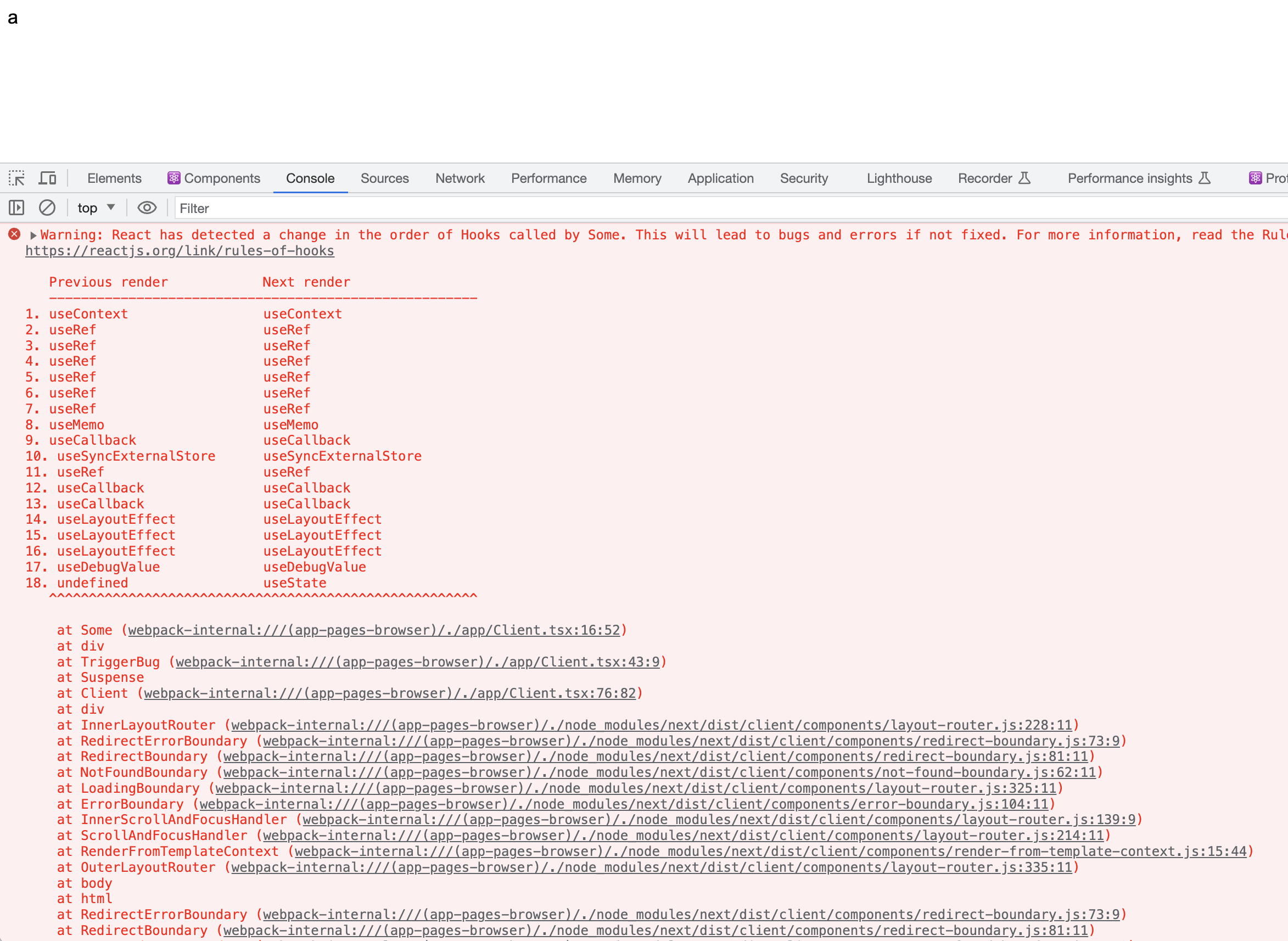The height and width of the screenshot is (941, 1288).
Task: Open the rules-of-hooks documentation link
Action: pyautogui.click(x=180, y=250)
